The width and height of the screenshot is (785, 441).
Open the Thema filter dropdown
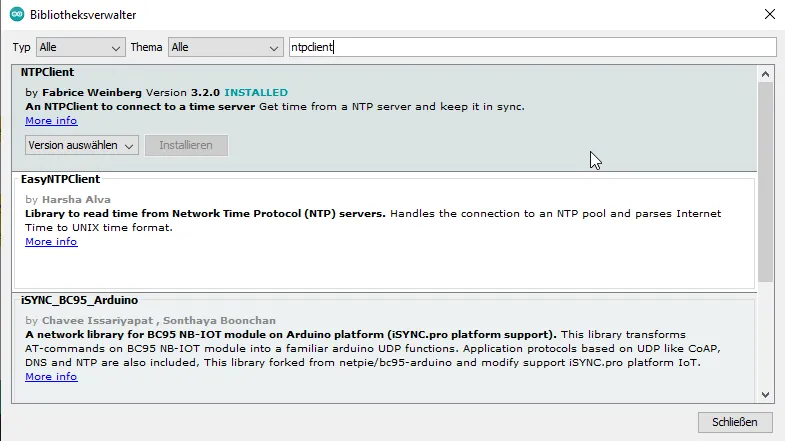[x=225, y=47]
